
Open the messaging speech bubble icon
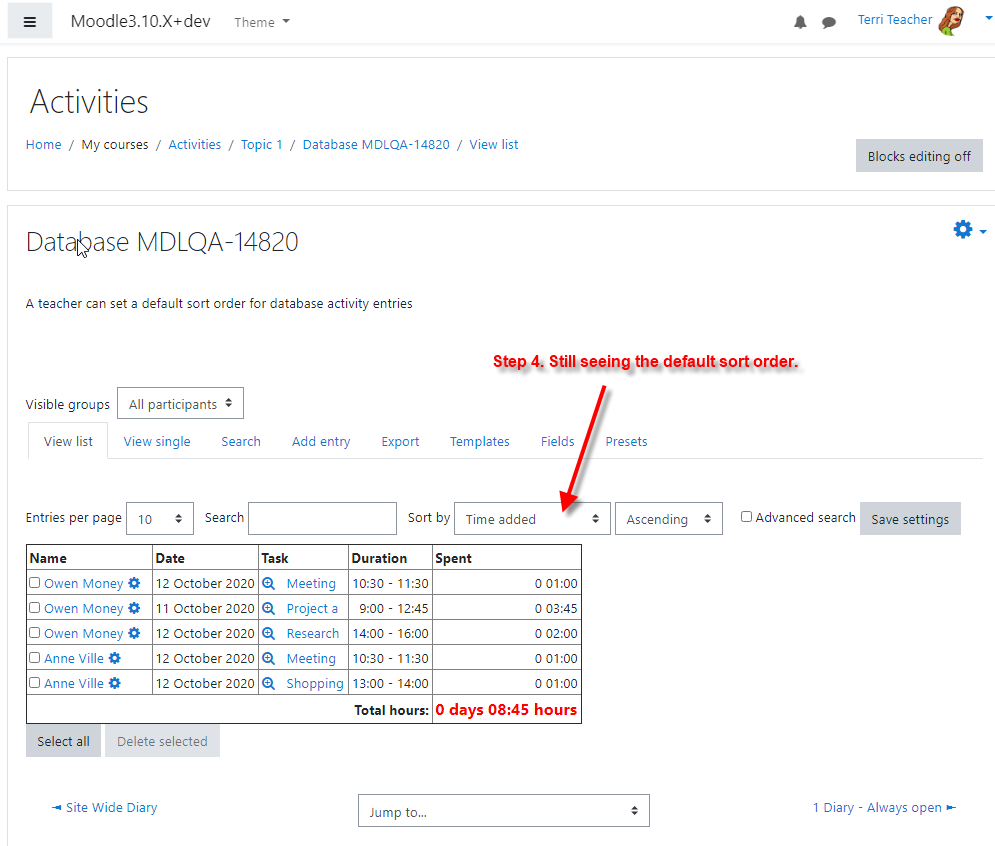828,23
